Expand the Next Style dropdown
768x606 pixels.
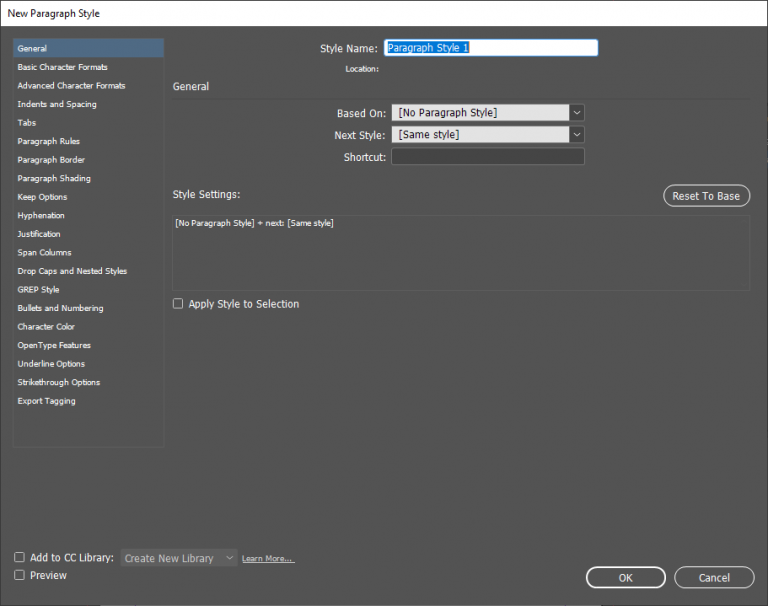click(x=487, y=135)
